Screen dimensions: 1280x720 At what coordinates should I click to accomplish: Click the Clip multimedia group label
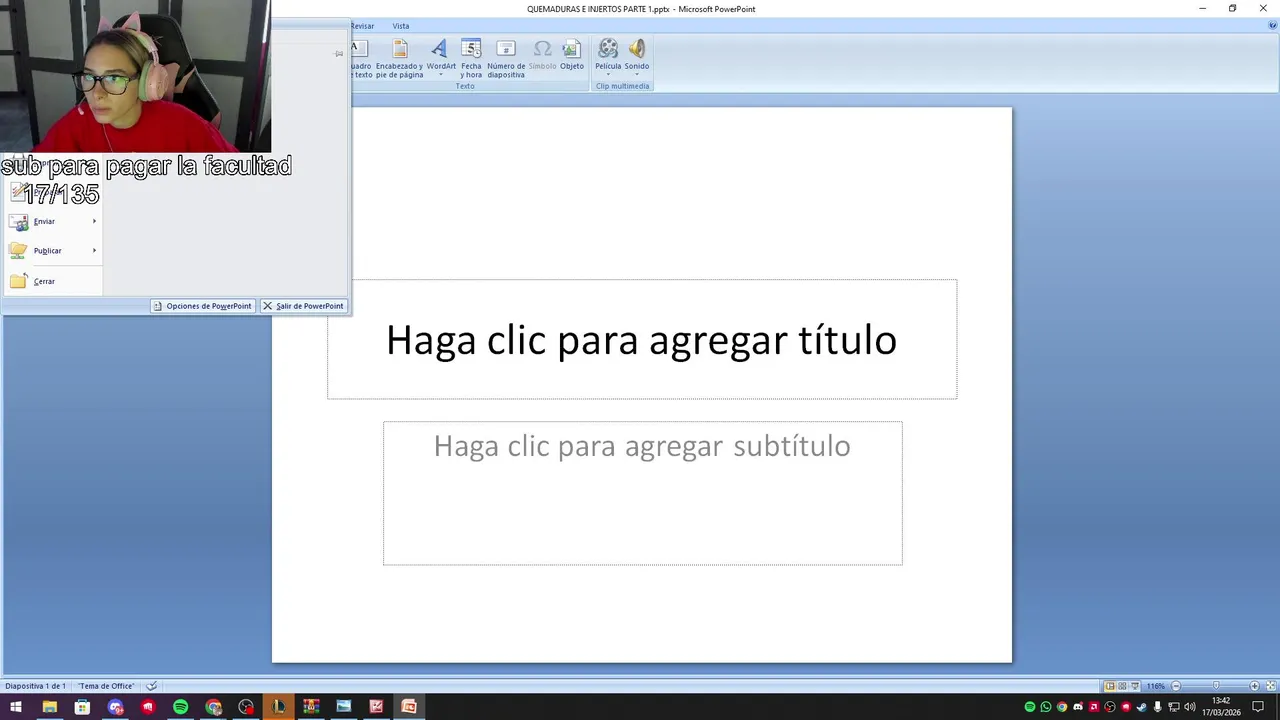pos(623,86)
